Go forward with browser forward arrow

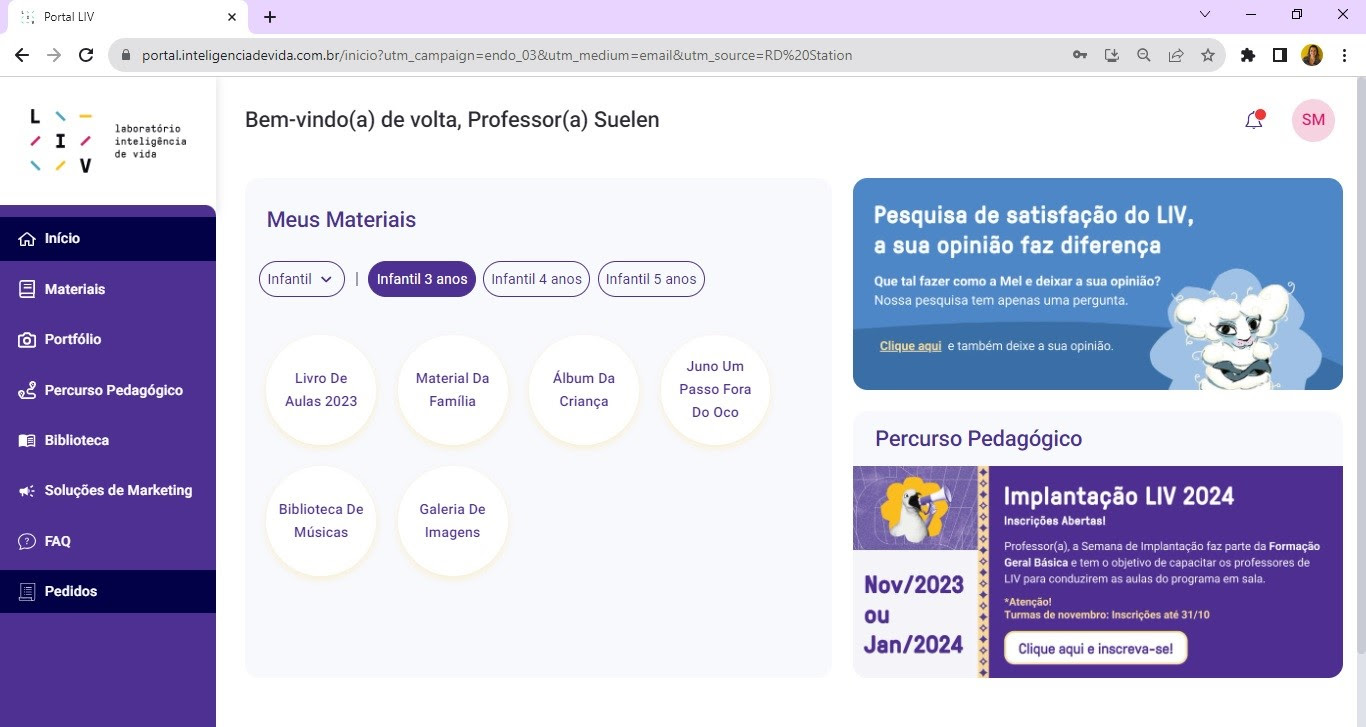54,55
